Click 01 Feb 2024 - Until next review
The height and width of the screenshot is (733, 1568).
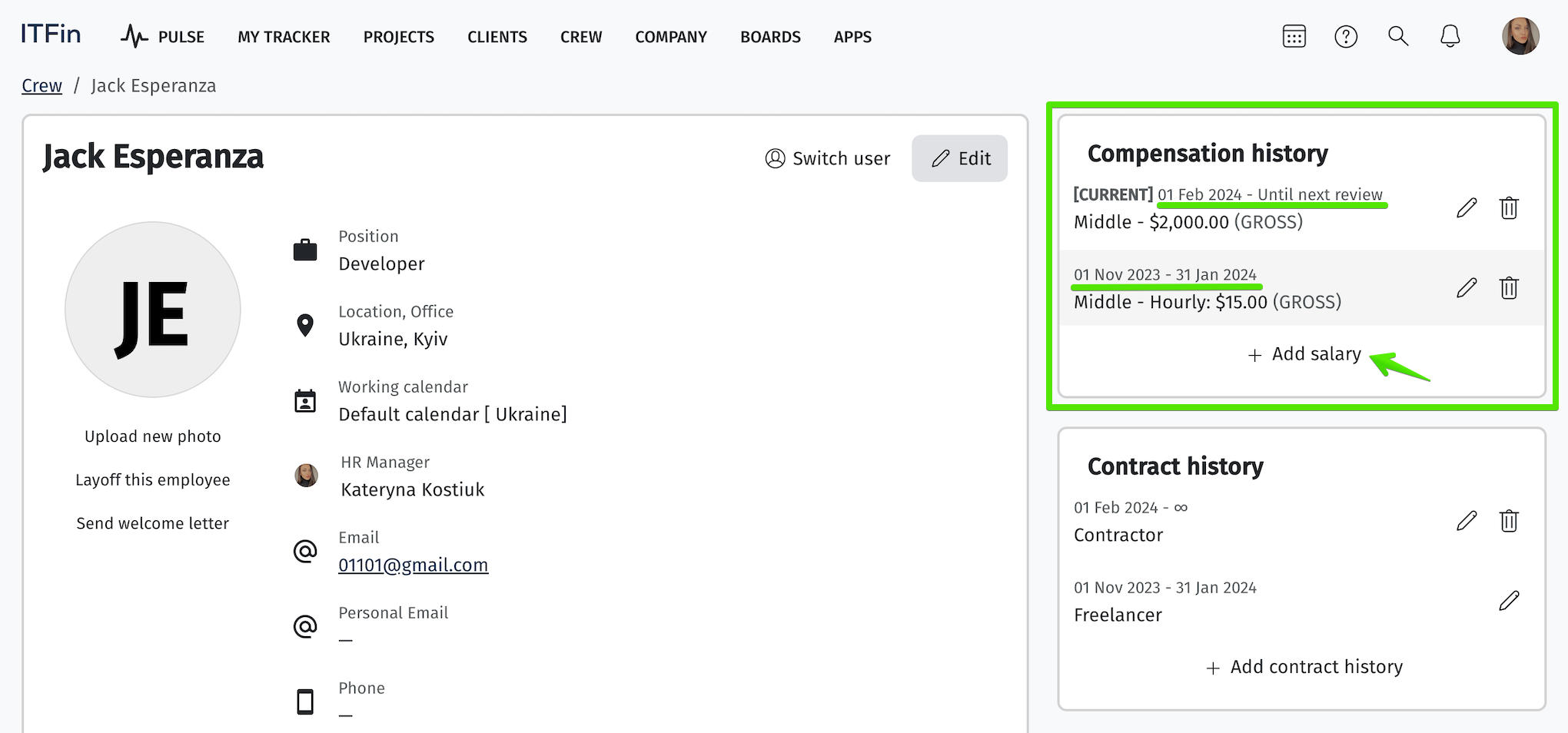click(1271, 194)
